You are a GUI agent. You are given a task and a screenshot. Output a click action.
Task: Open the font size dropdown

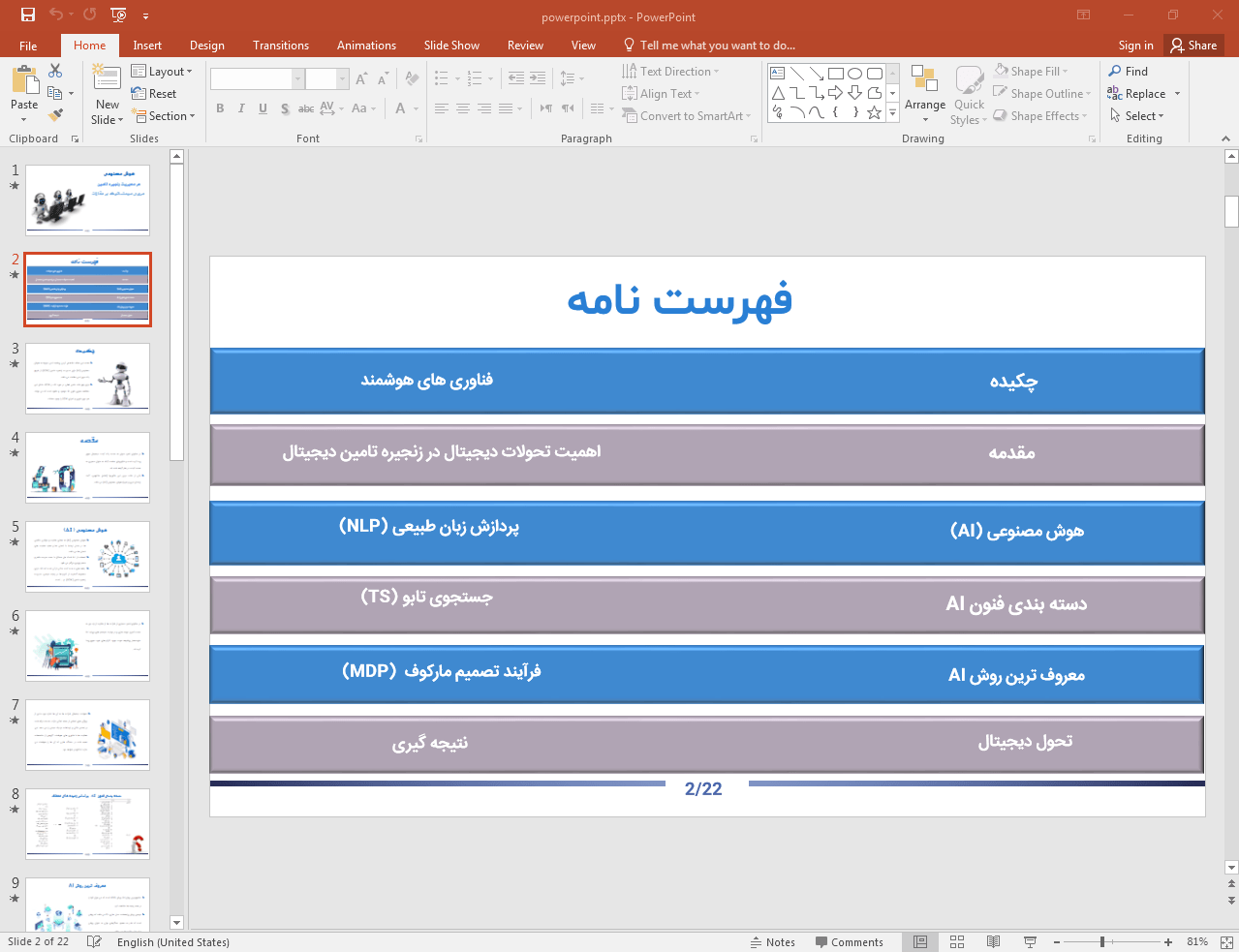[x=342, y=79]
